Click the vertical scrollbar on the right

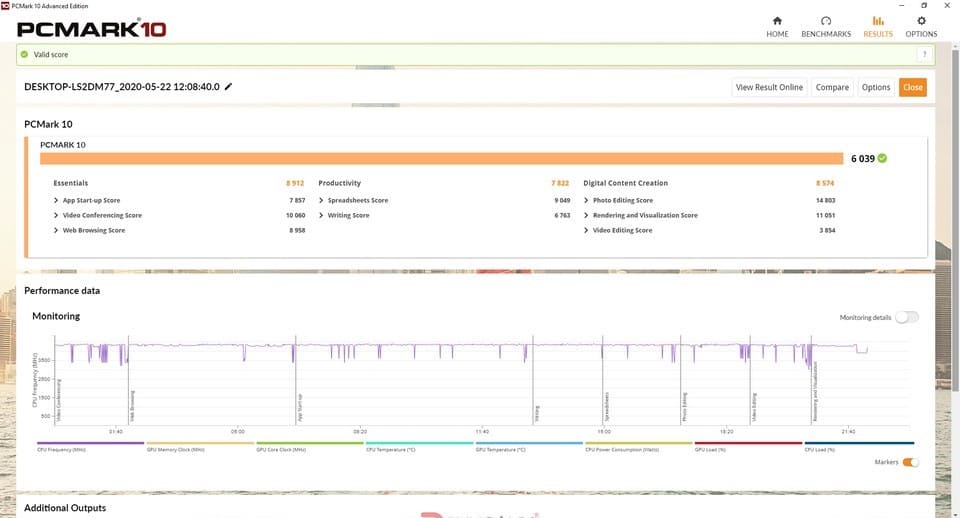pyautogui.click(x=955, y=220)
